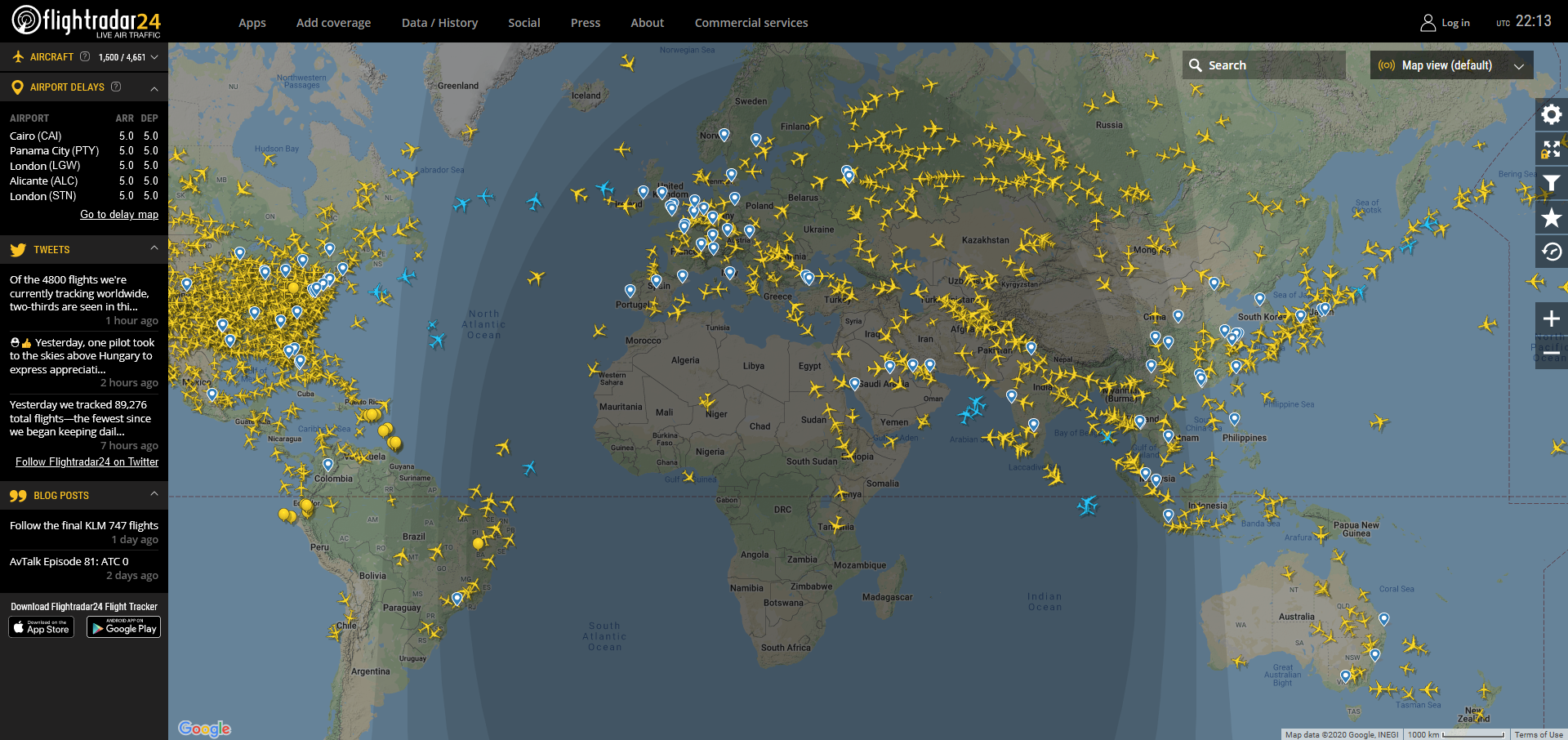Screen dimensions: 1568x740
Task: Select Alicante (ALC) airport row
Action: [x=84, y=181]
